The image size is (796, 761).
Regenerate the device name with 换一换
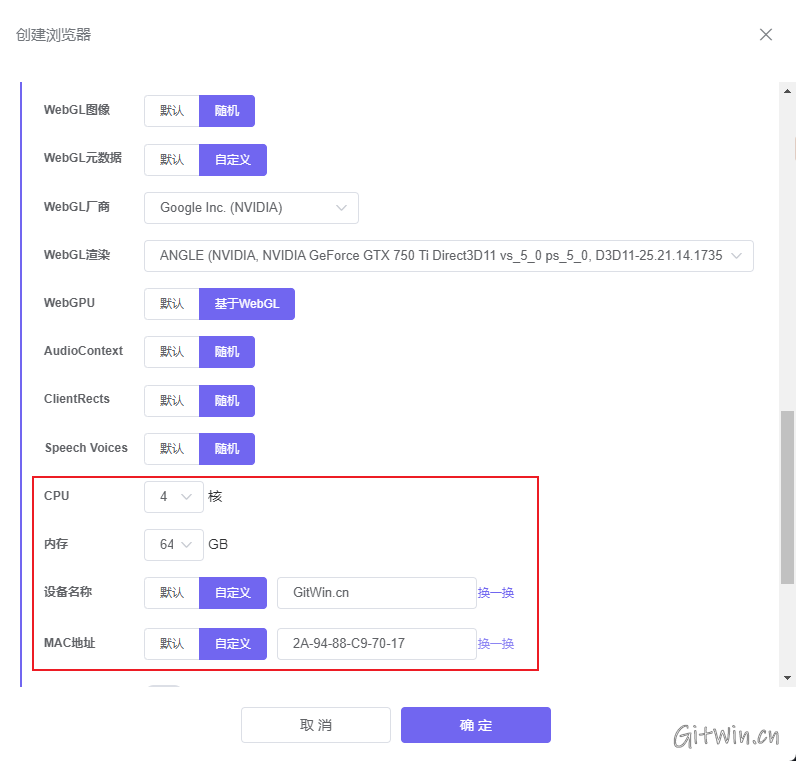pos(496,593)
